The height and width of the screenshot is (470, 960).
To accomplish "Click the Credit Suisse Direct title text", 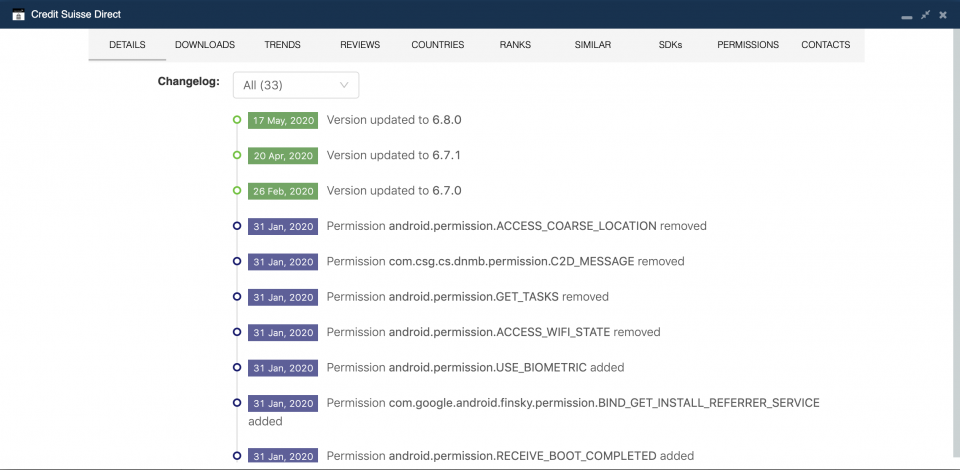I will pyautogui.click(x=76, y=14).
